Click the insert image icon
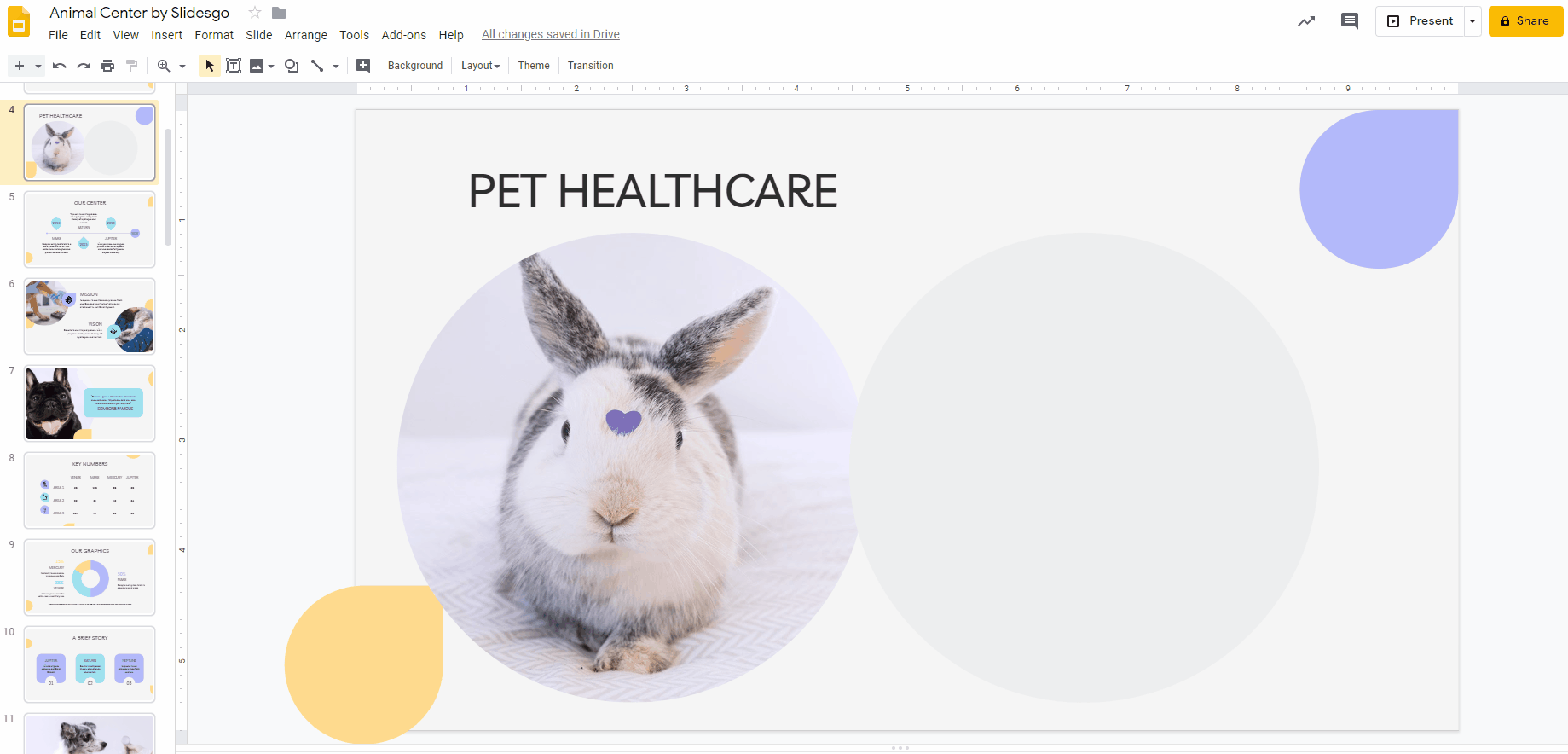1568x754 pixels. pos(257,66)
